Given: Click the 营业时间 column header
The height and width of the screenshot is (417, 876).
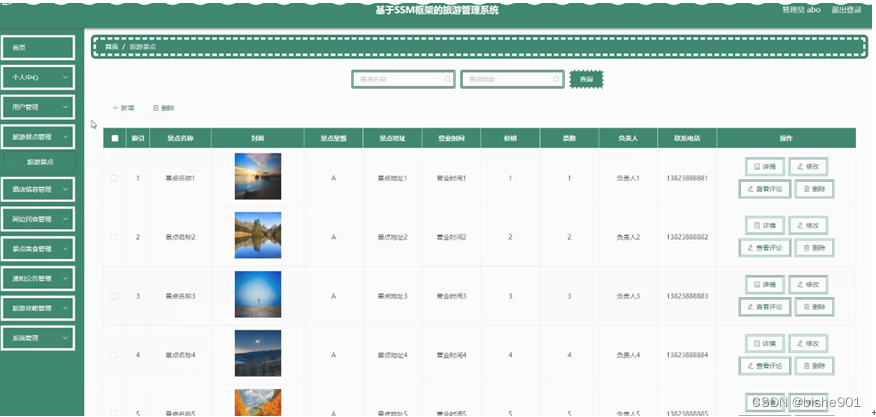Looking at the screenshot, I should coord(451,138).
